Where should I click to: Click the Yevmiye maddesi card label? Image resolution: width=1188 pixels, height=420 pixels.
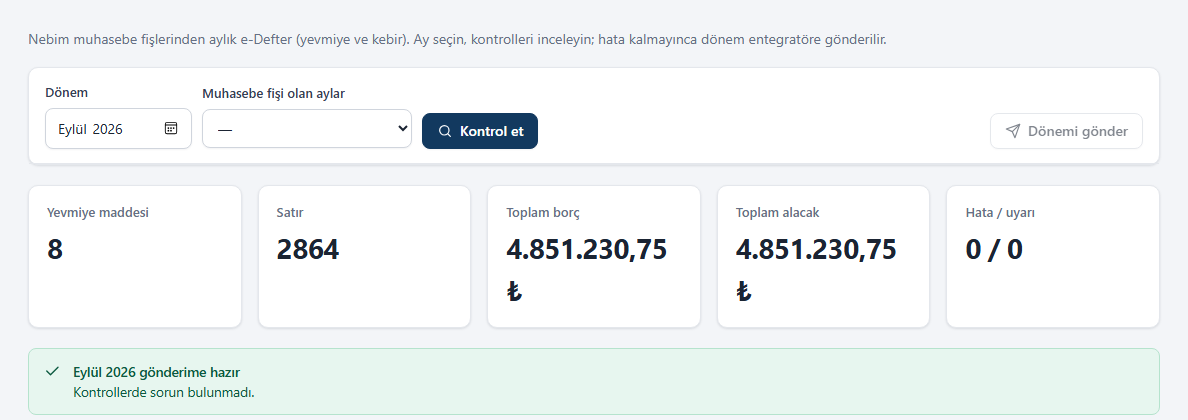click(x=98, y=212)
